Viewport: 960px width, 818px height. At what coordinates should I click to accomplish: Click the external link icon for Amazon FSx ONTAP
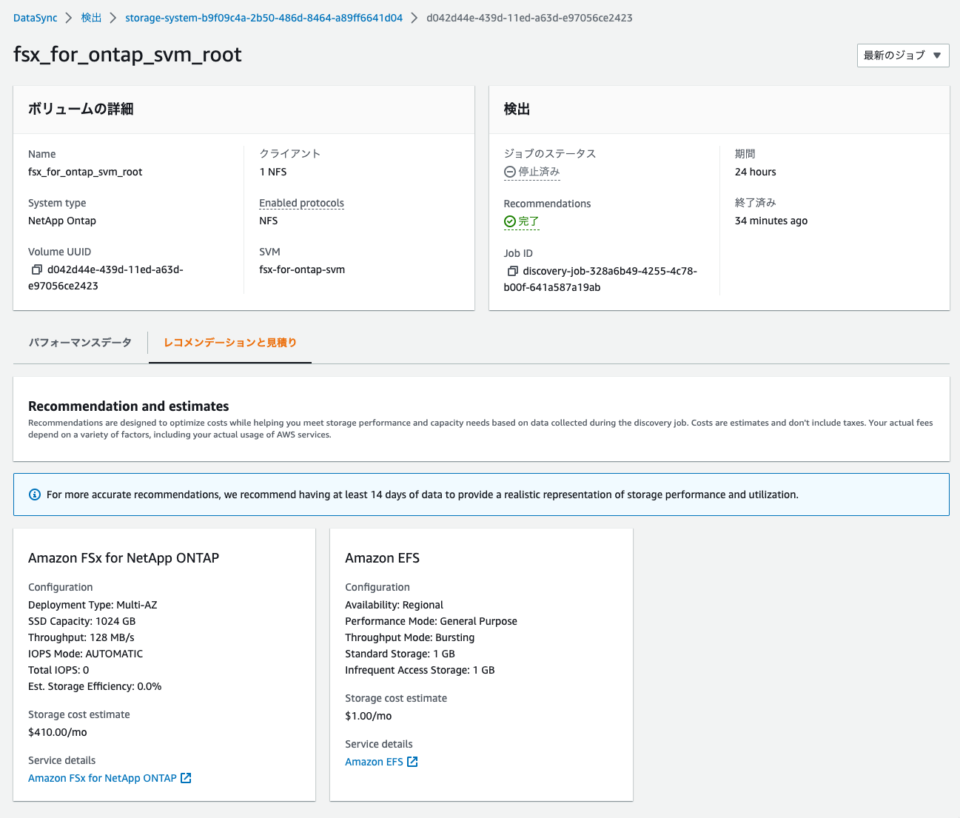point(185,778)
